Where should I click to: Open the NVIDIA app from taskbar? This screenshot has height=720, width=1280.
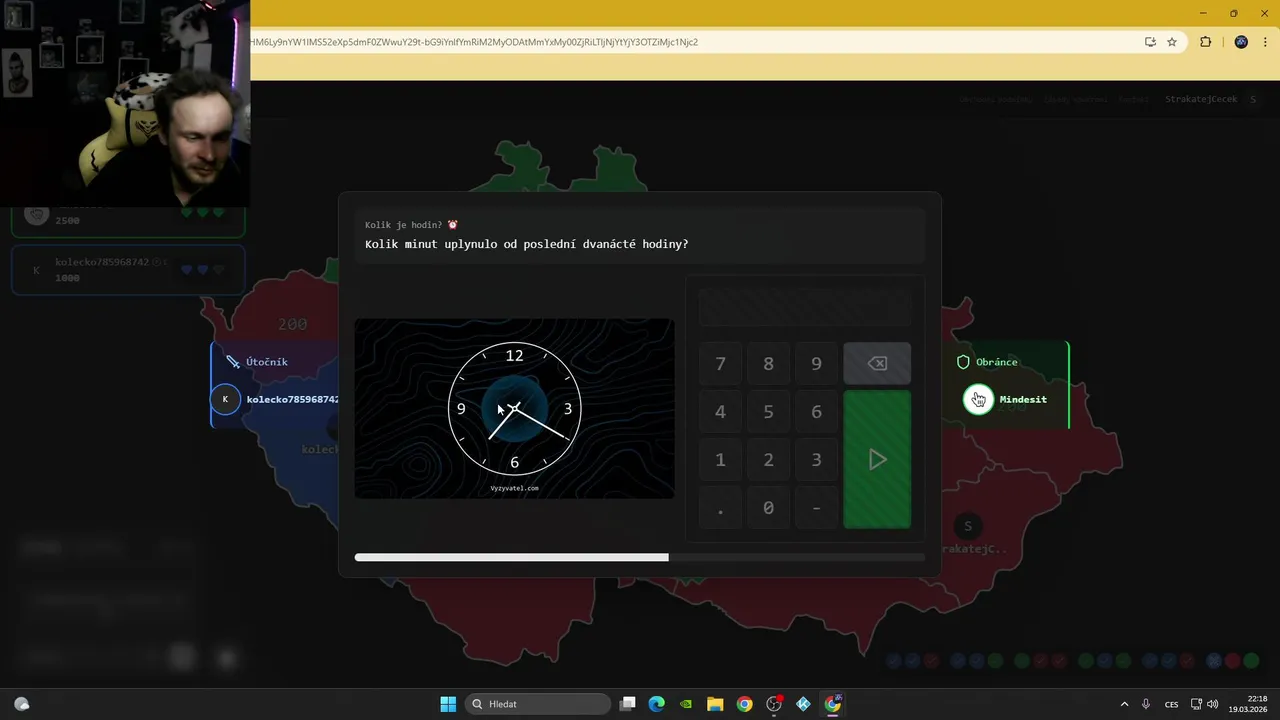(x=686, y=704)
